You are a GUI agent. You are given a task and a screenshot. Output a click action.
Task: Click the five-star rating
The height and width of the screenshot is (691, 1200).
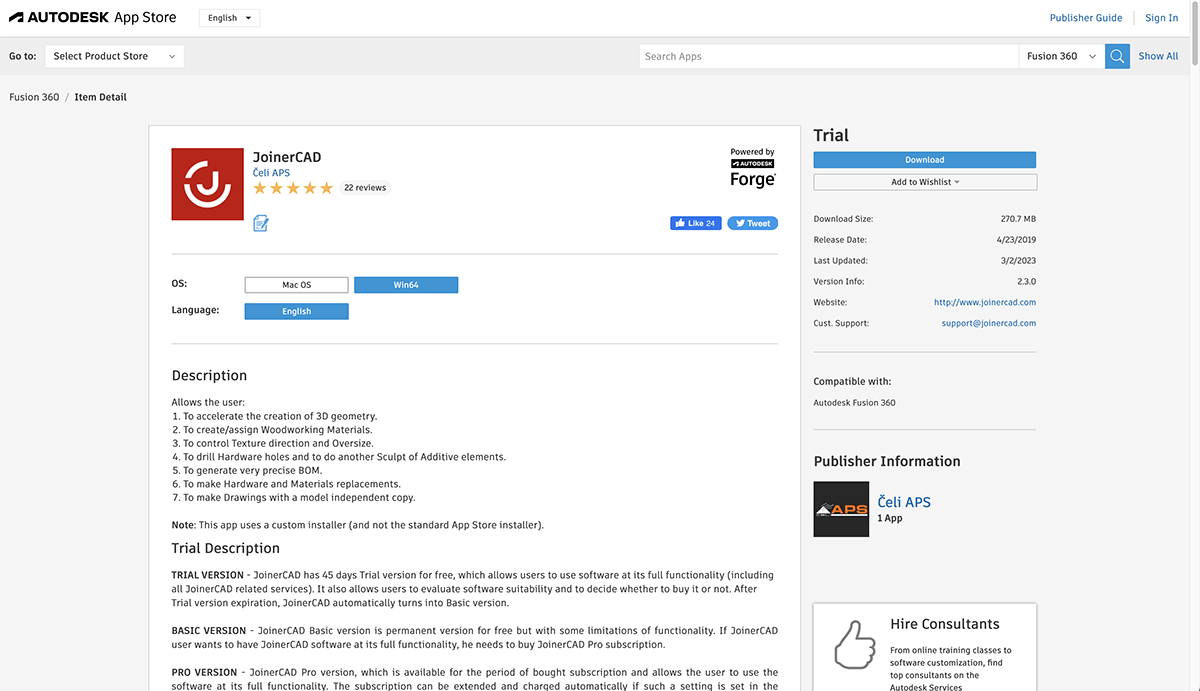pos(293,188)
